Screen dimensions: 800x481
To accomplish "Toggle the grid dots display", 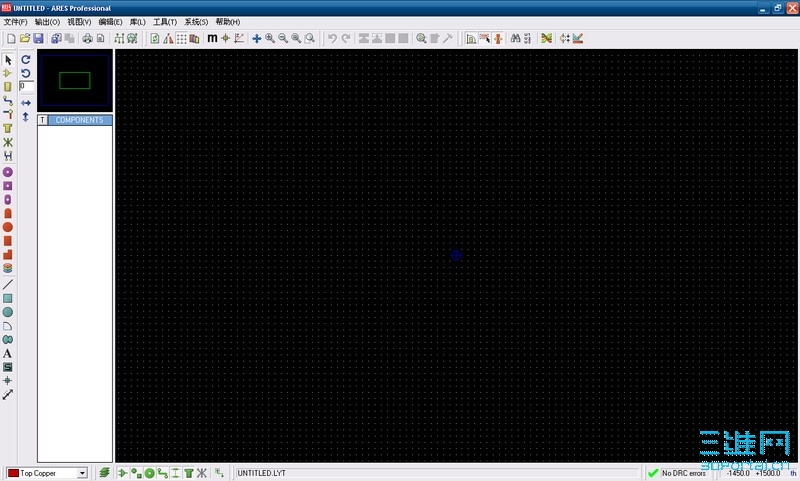I will click(x=181, y=38).
